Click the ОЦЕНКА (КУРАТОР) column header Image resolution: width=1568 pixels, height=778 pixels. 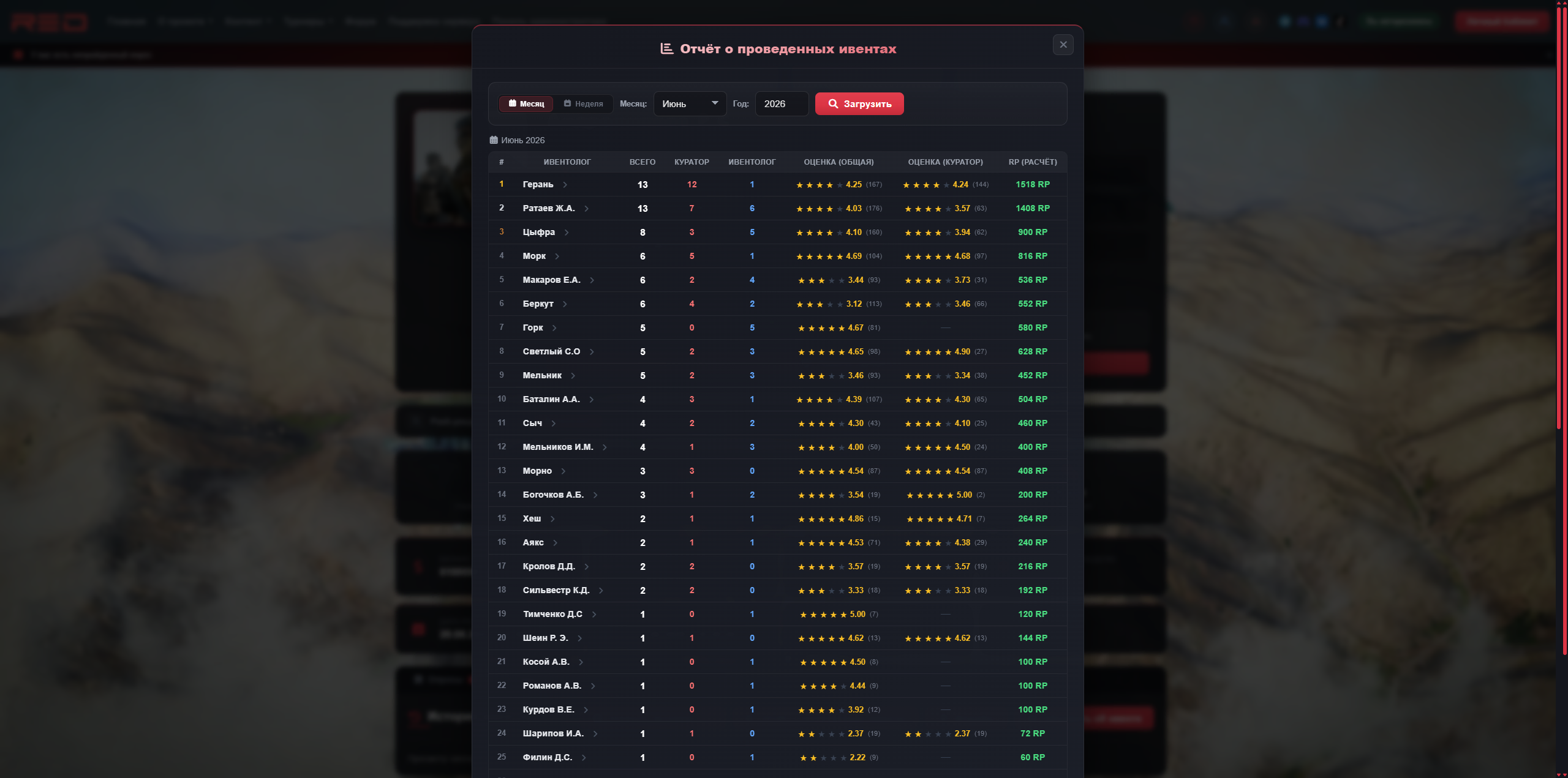coord(945,162)
